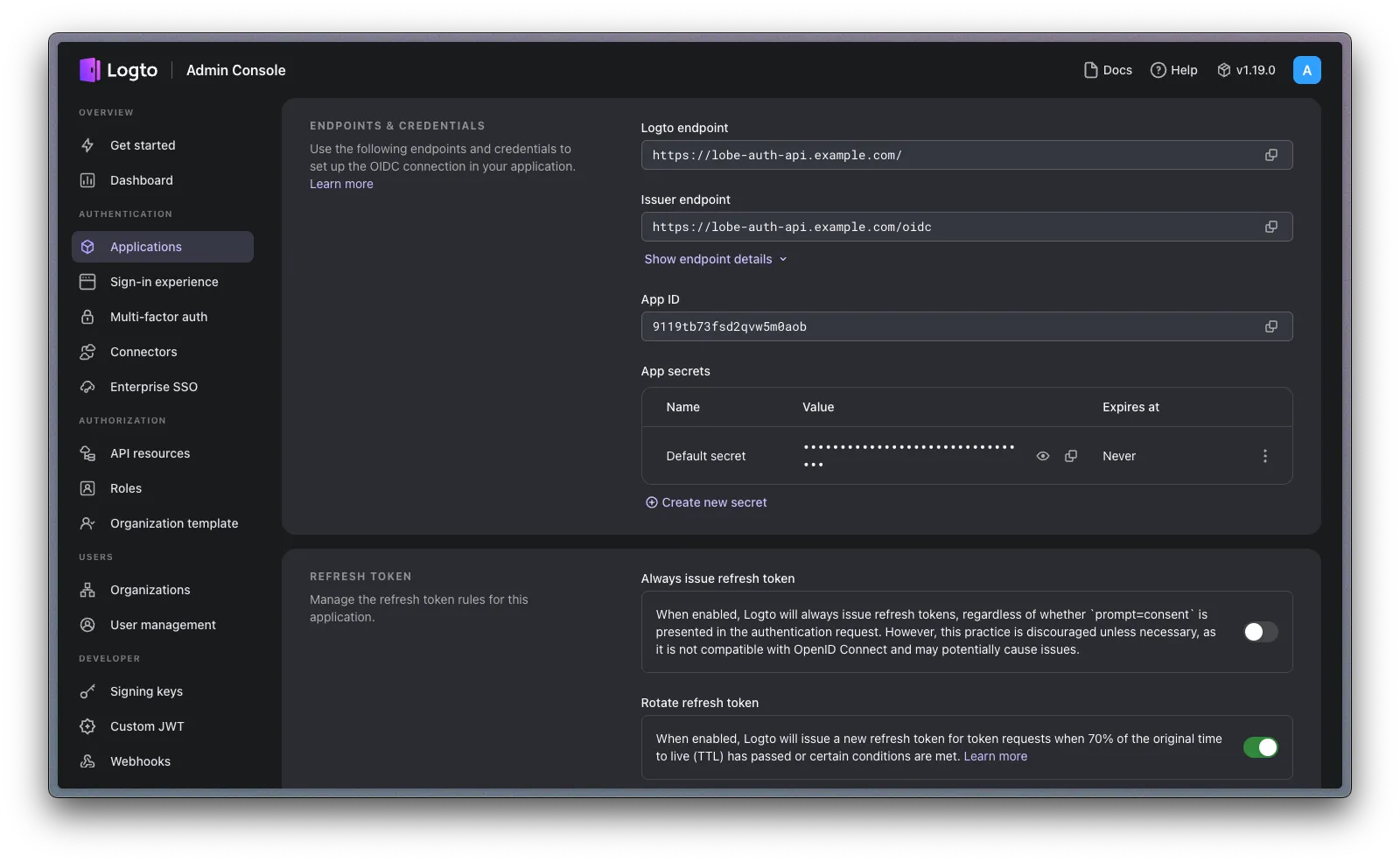Screen dimensions: 1400x862
Task: Open the Webhooks section
Action: click(140, 761)
